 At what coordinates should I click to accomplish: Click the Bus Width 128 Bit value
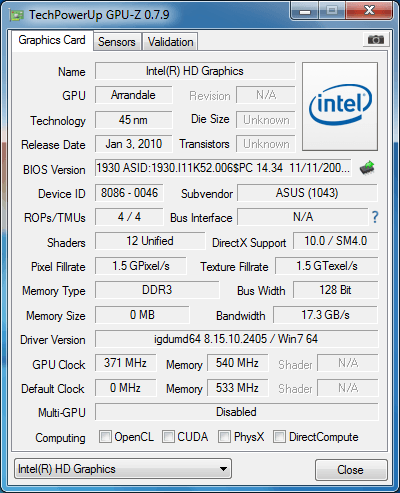coord(336,290)
